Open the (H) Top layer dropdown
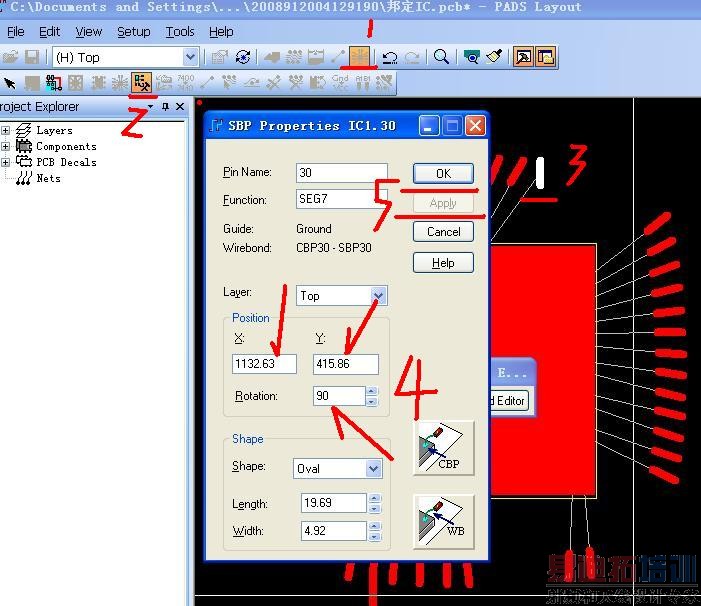Image resolution: width=701 pixels, height=606 pixels. pos(190,57)
